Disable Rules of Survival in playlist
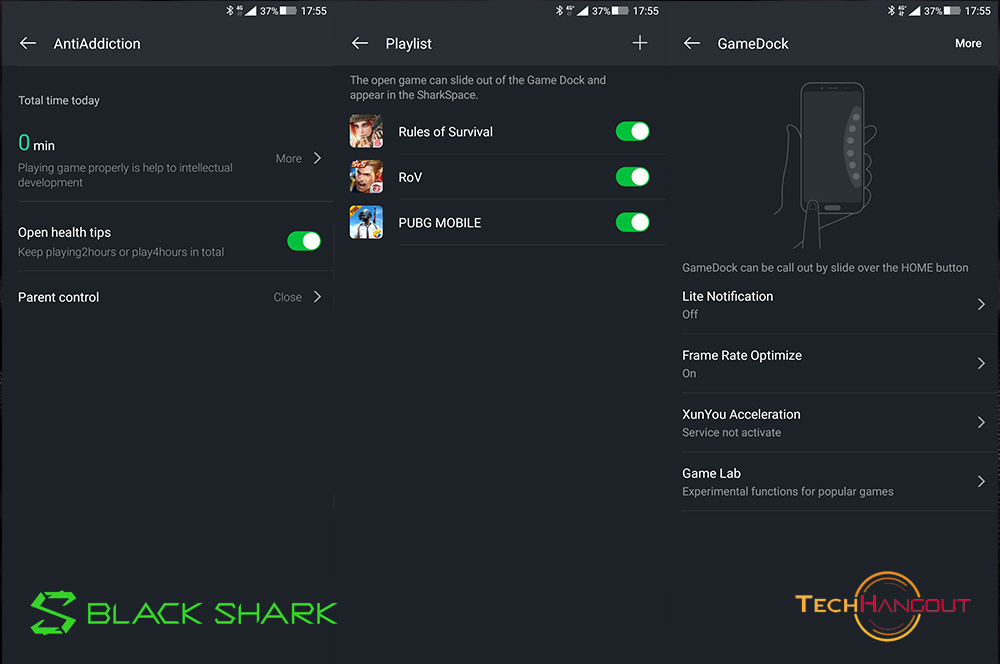 click(x=633, y=131)
